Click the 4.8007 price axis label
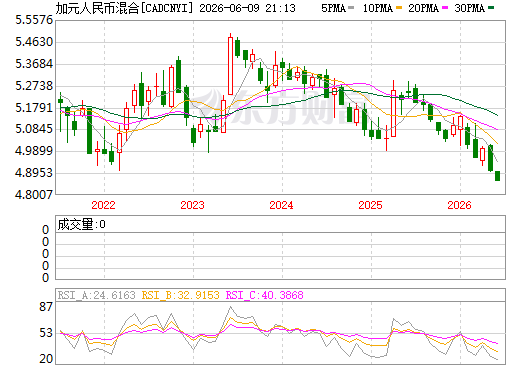 [x=34, y=194]
